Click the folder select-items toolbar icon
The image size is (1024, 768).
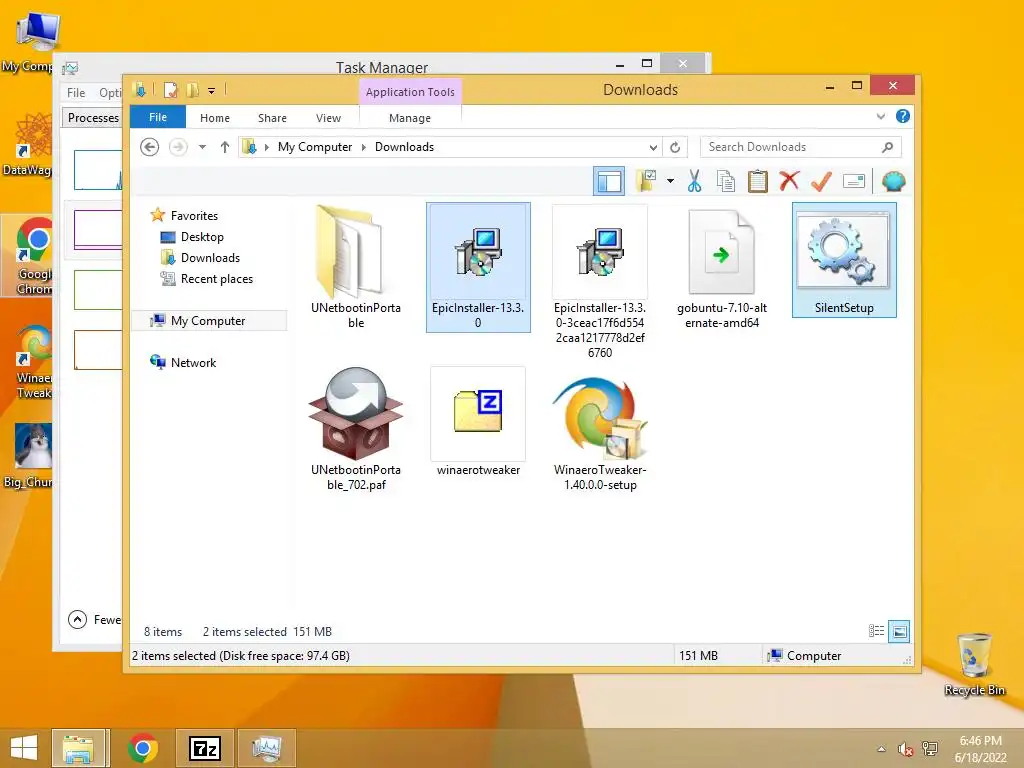pos(647,180)
